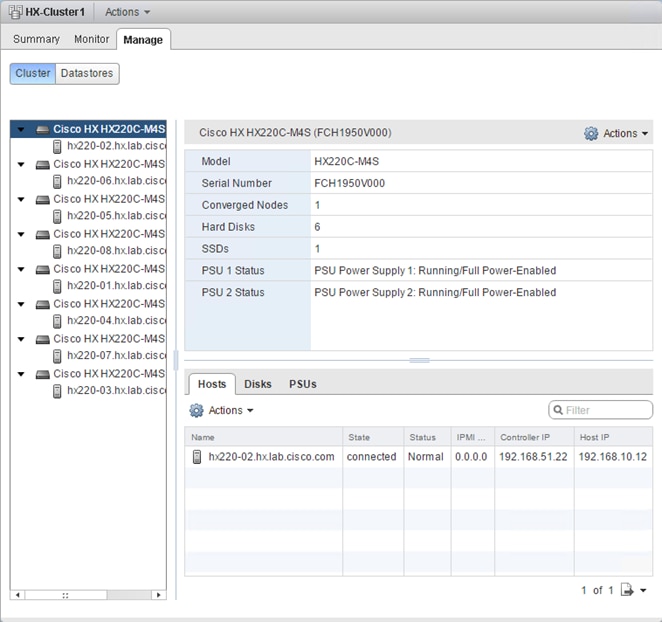Screen dimensions: 662x622
Task: Sort hosts by IPMI column header
Action: [x=472, y=437]
